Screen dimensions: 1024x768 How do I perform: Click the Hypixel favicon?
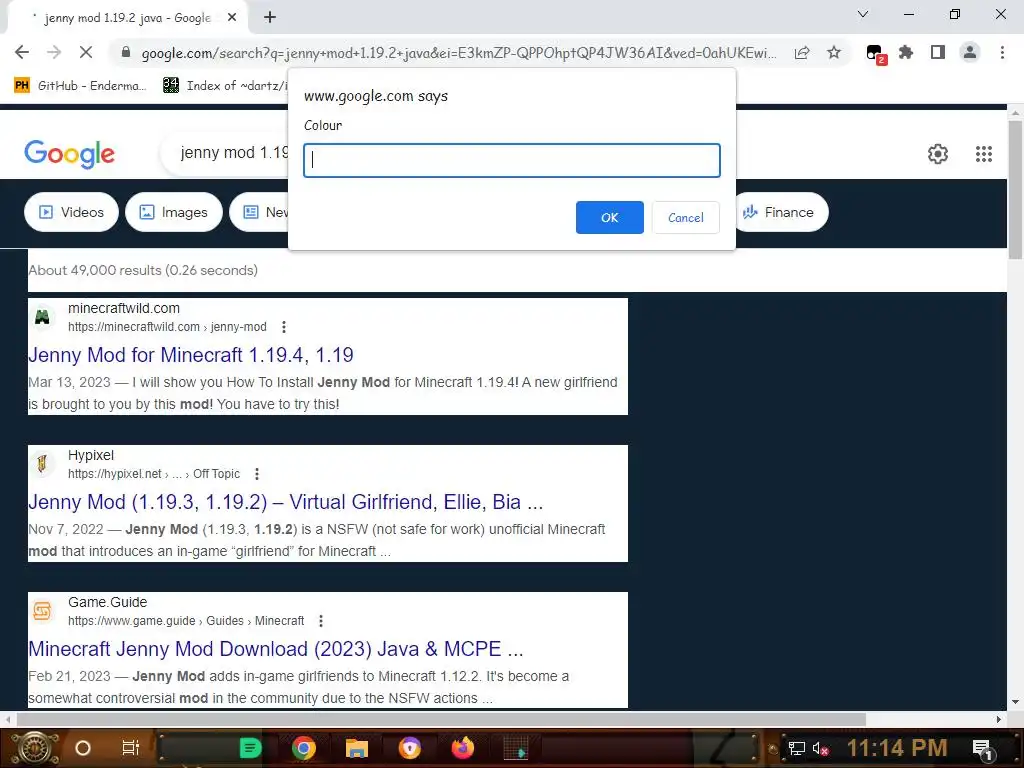pos(42,464)
